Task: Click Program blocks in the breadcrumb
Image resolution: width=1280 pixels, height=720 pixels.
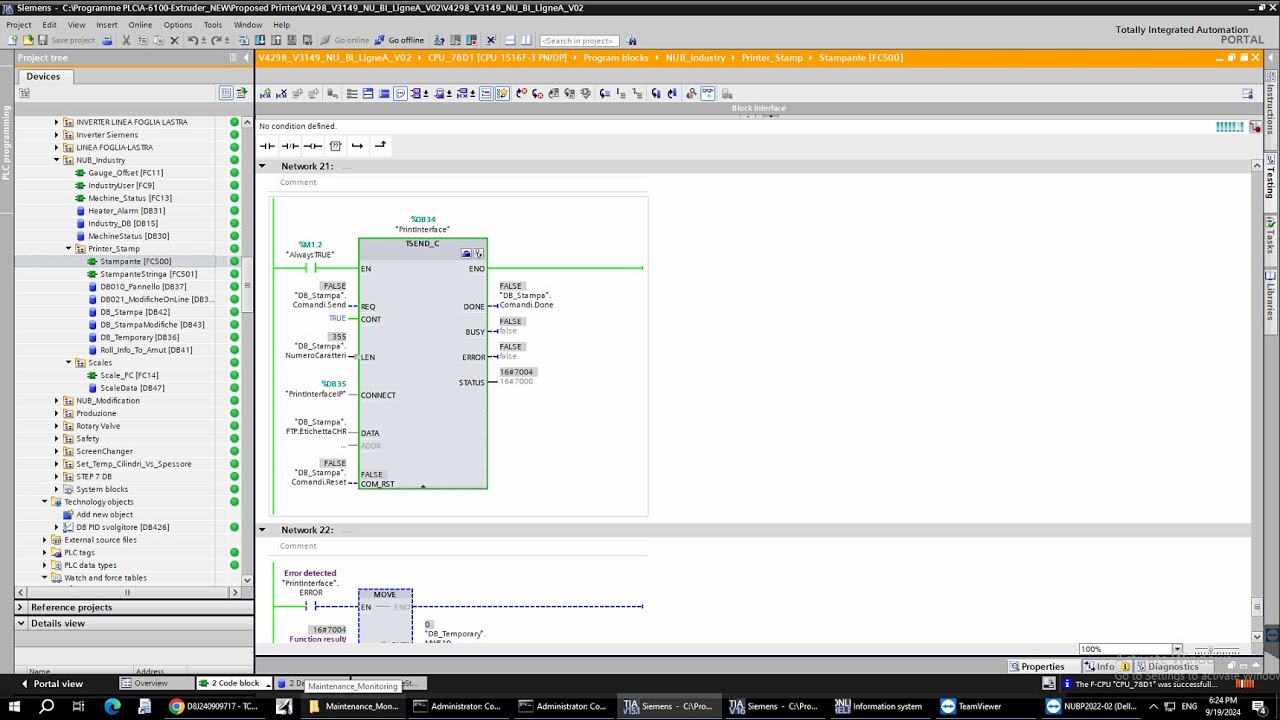Action: click(x=616, y=58)
